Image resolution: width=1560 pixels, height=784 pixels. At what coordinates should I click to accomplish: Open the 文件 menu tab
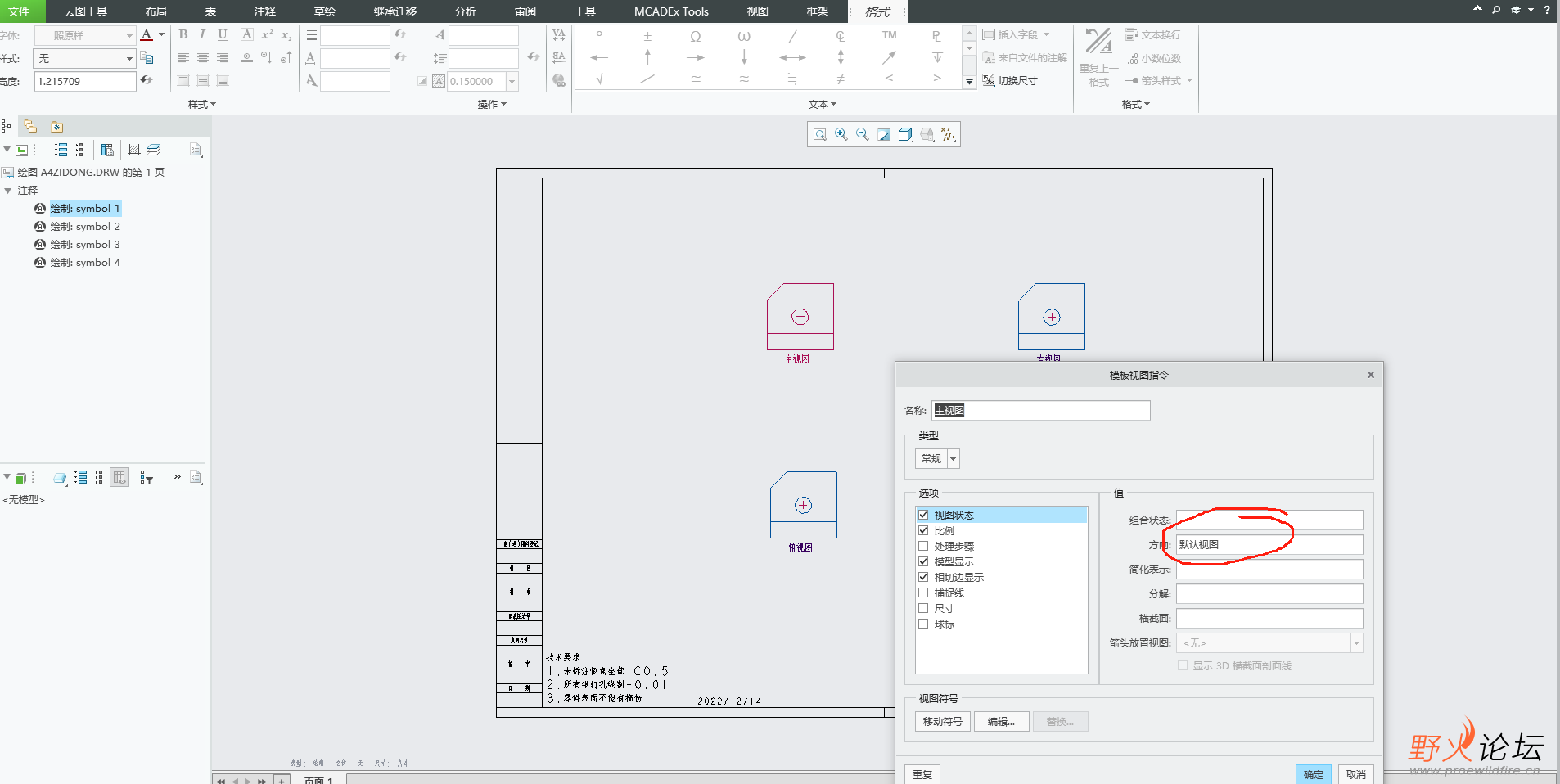(x=19, y=11)
